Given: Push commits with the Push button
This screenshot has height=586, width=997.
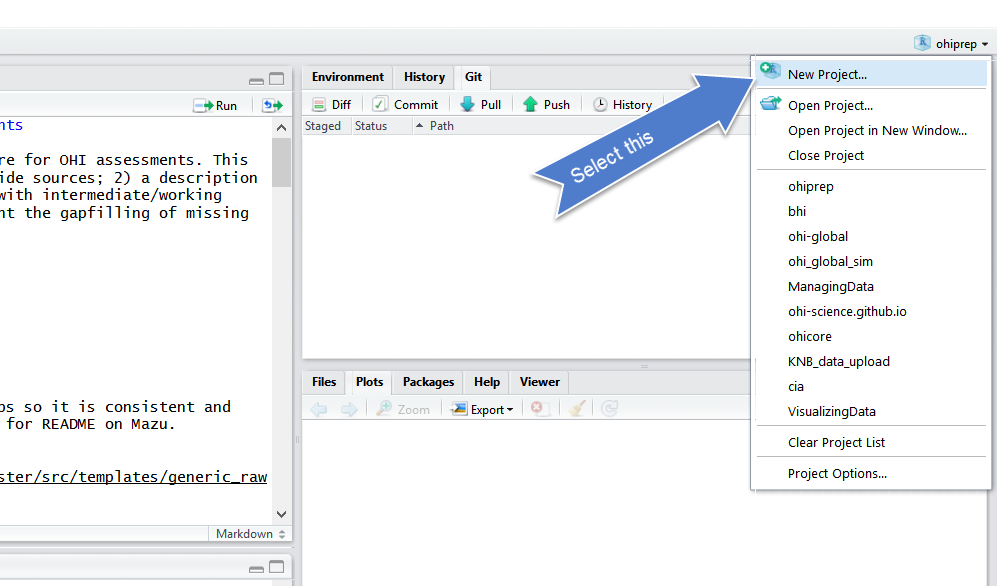Looking at the screenshot, I should point(546,105).
